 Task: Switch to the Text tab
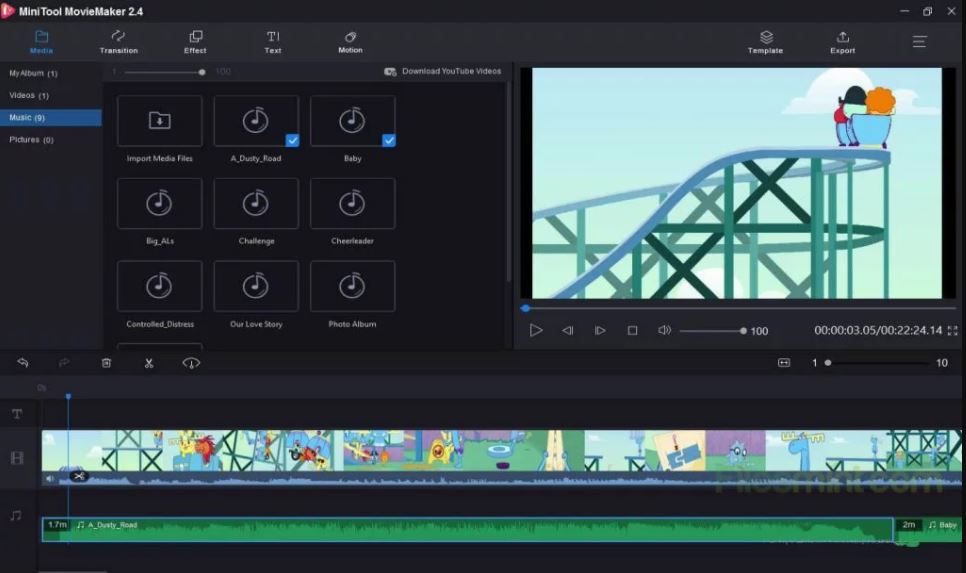click(x=273, y=42)
